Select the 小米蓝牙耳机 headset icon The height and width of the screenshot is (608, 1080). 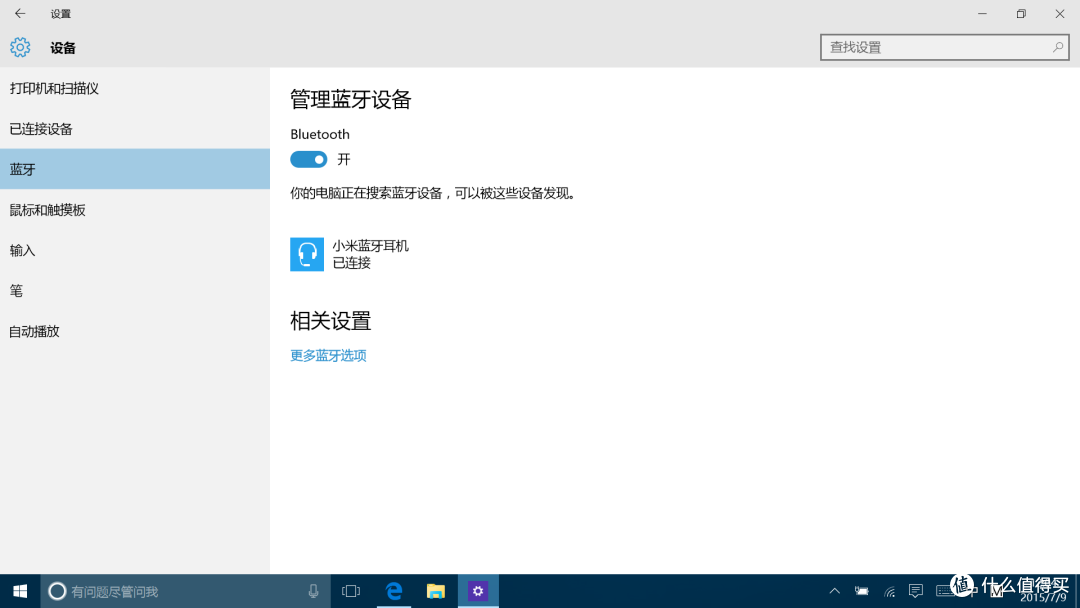tap(307, 254)
